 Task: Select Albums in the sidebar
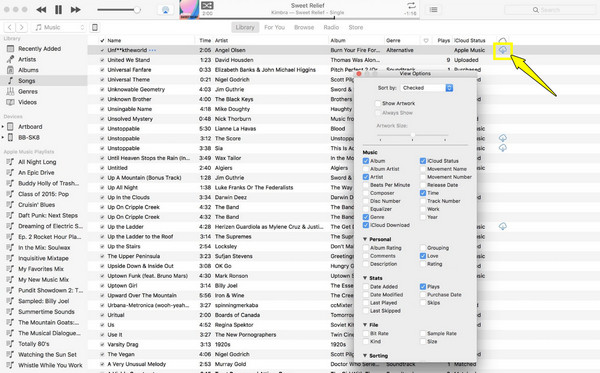(x=28, y=70)
